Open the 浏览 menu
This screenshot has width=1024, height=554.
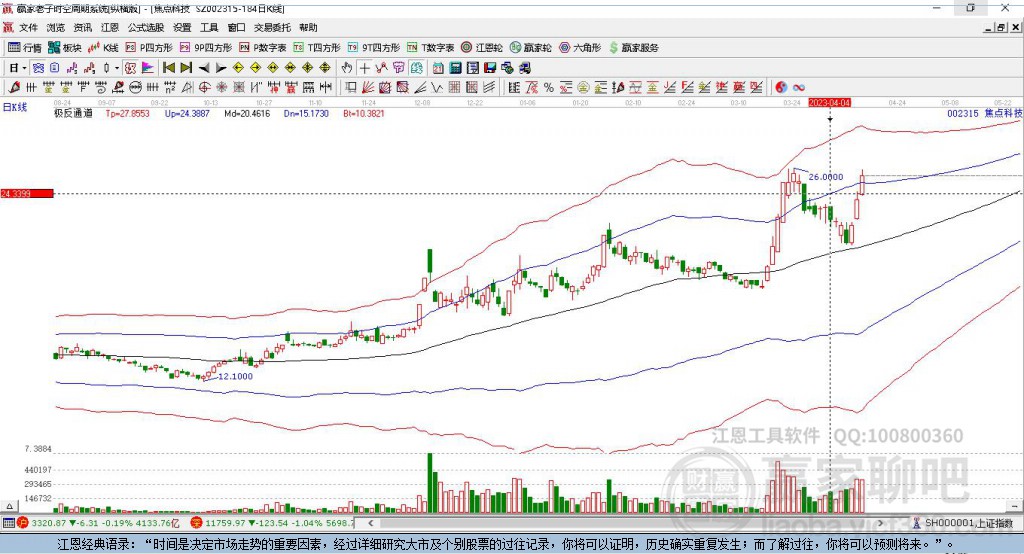tap(56, 27)
